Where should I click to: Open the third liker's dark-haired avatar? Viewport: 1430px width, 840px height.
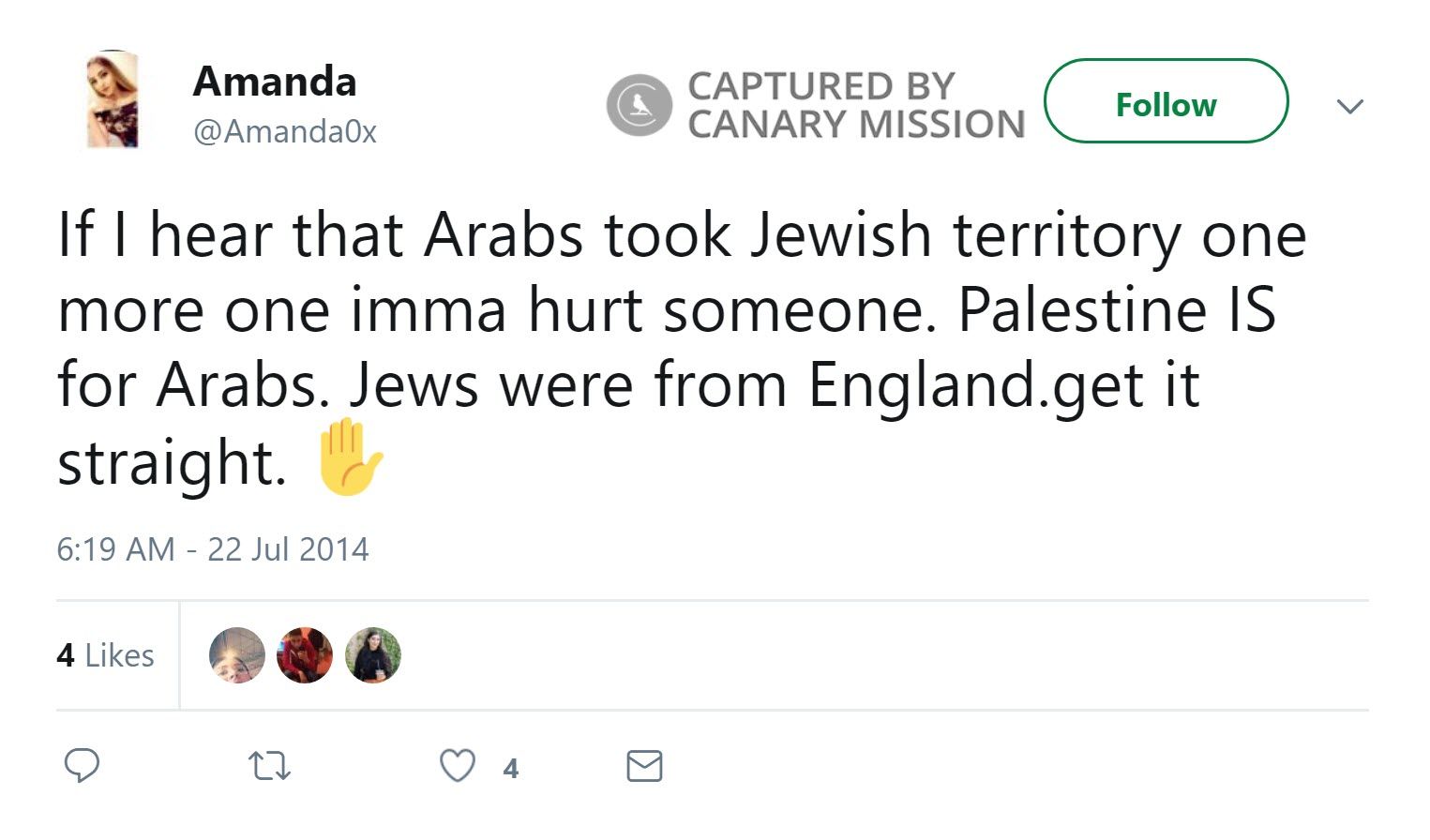coord(373,655)
